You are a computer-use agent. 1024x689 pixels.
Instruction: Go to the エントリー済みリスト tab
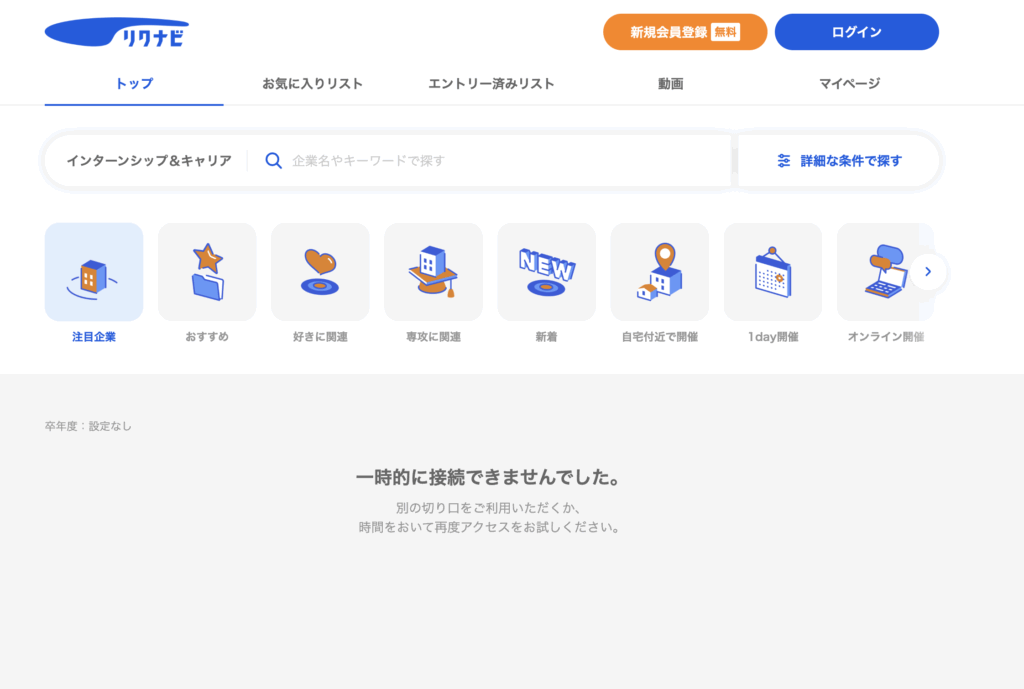(x=491, y=84)
